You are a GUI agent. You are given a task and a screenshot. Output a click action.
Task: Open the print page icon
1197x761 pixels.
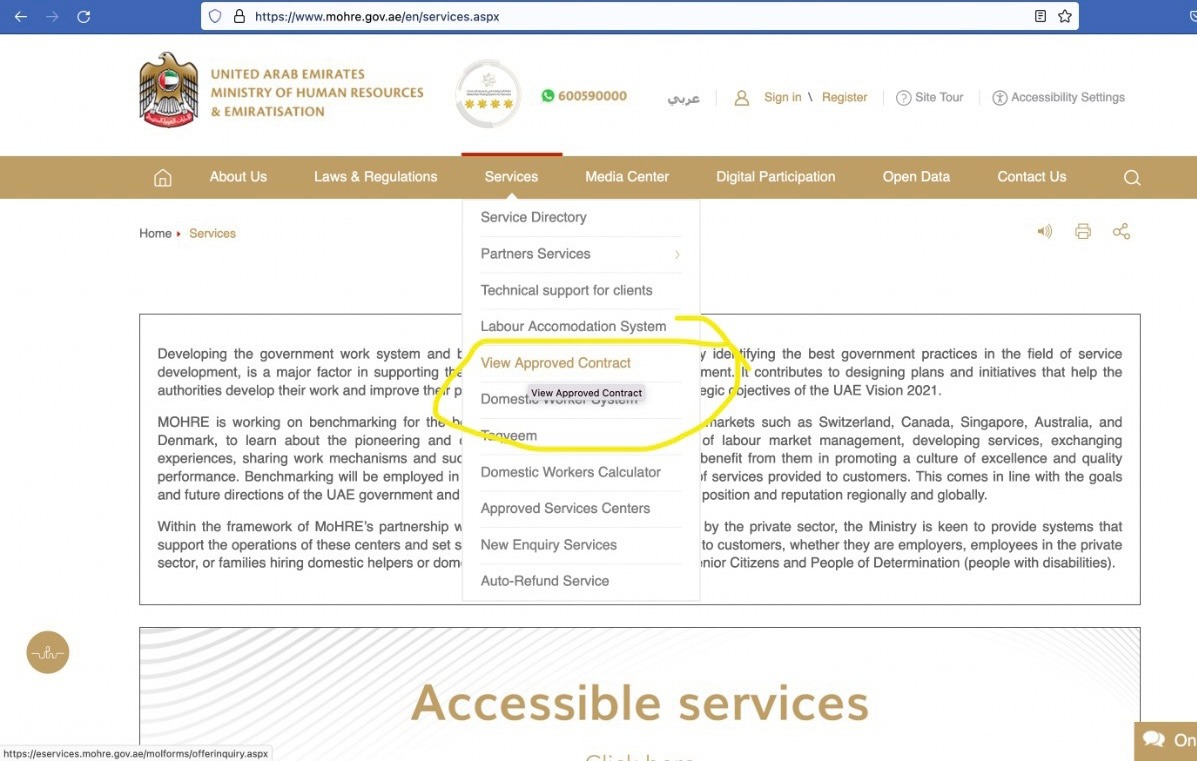click(x=1083, y=231)
